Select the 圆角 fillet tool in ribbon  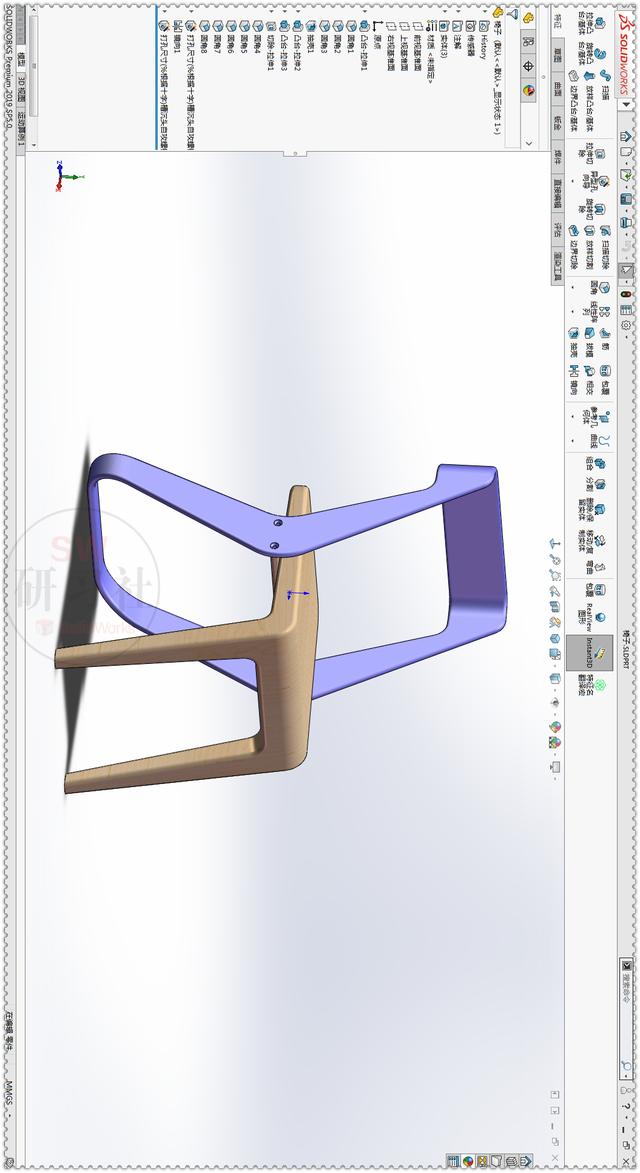coord(601,287)
